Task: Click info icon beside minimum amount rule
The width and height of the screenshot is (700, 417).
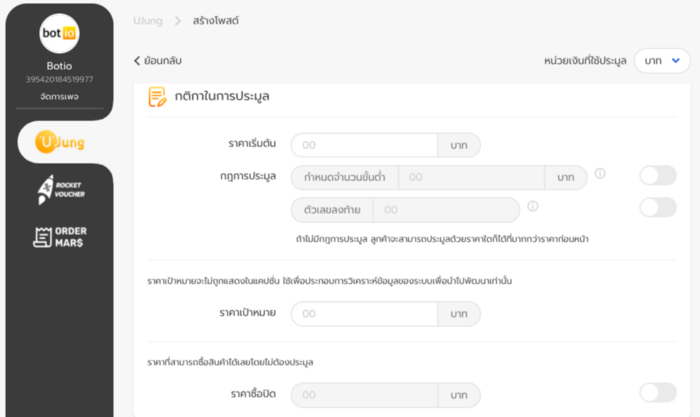Action: click(600, 173)
